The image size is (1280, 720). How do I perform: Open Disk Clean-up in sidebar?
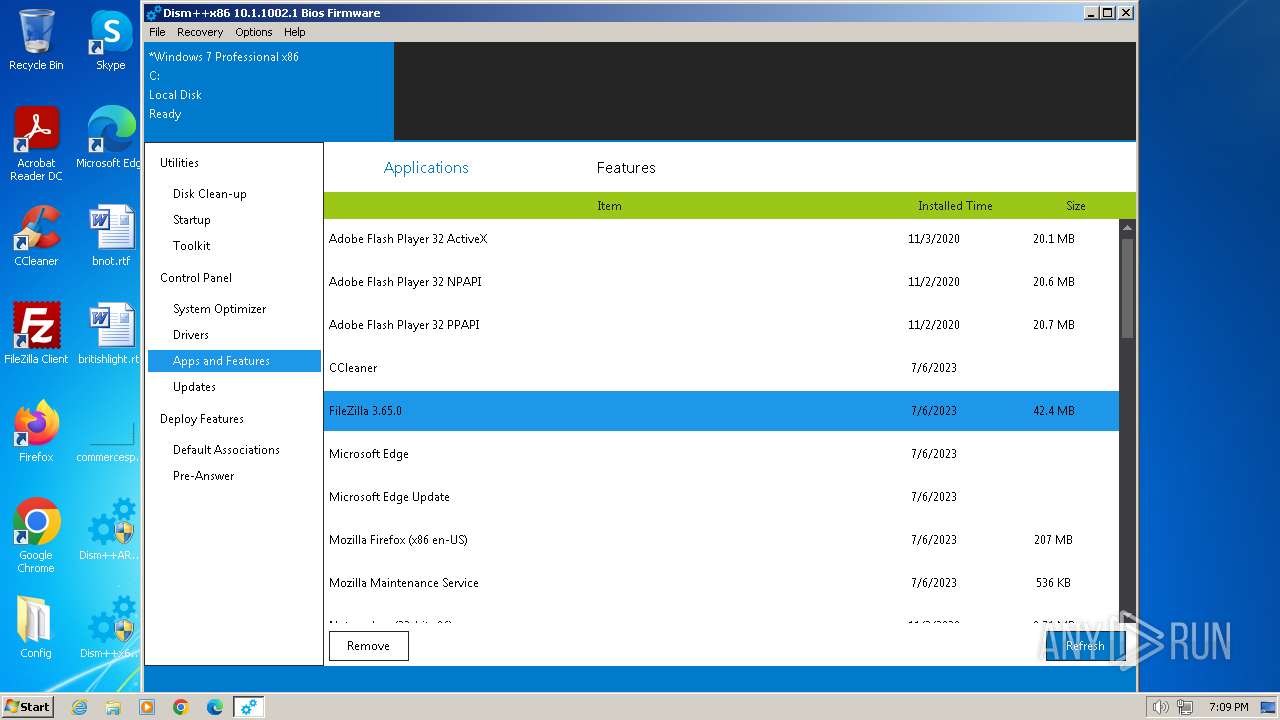click(209, 194)
